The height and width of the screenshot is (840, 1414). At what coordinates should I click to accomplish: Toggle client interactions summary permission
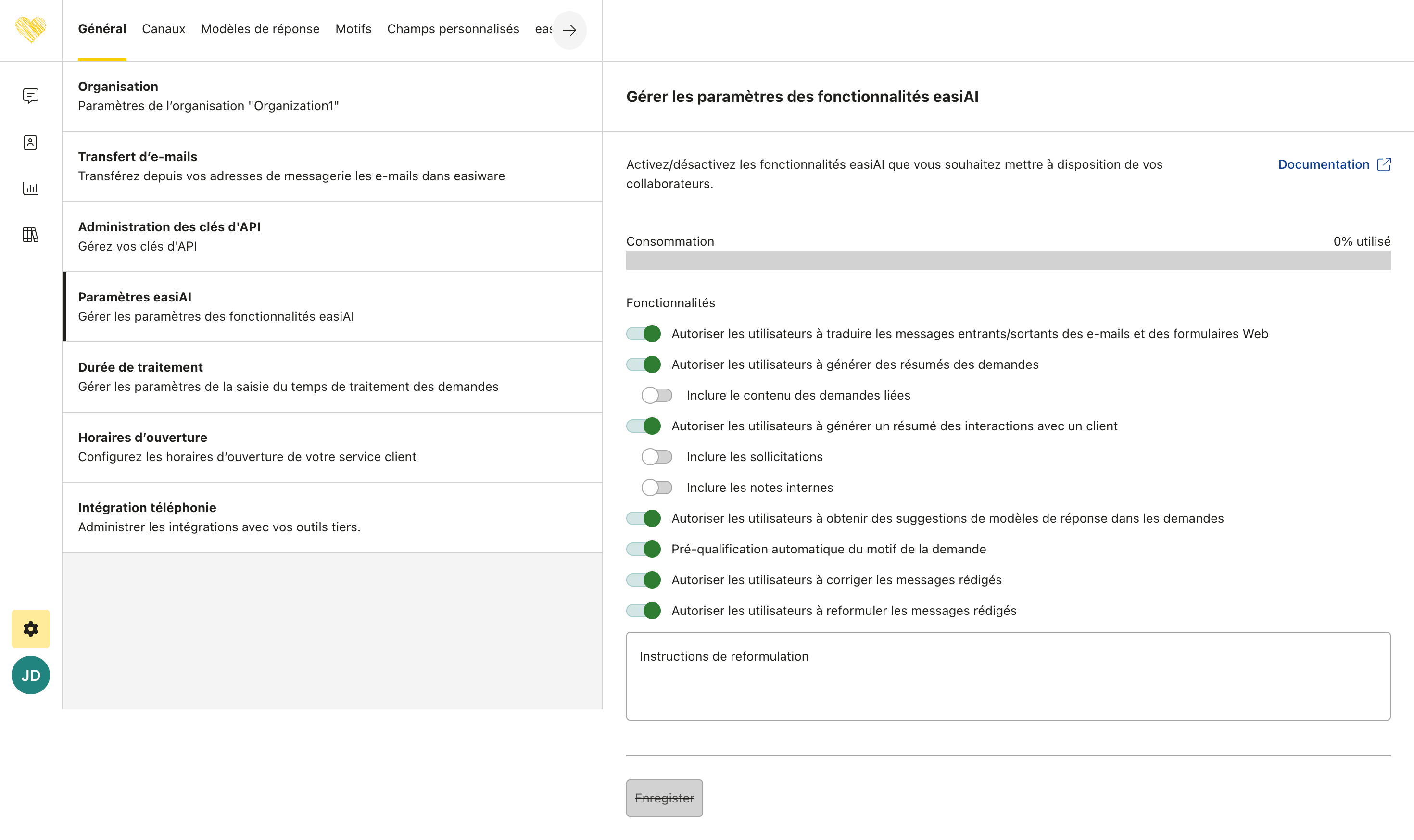coord(644,426)
